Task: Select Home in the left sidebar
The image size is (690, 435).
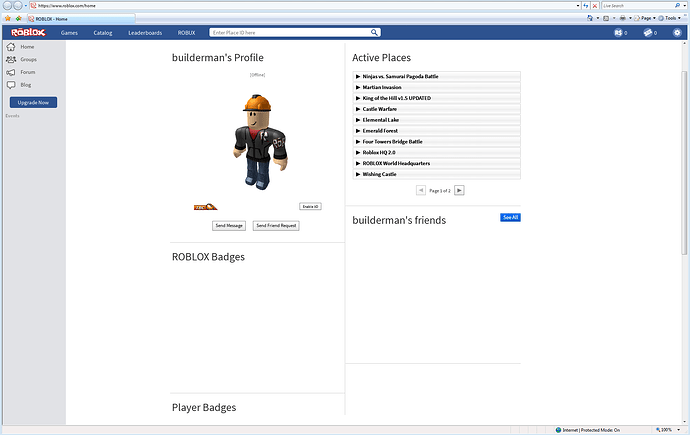Action: (x=27, y=47)
